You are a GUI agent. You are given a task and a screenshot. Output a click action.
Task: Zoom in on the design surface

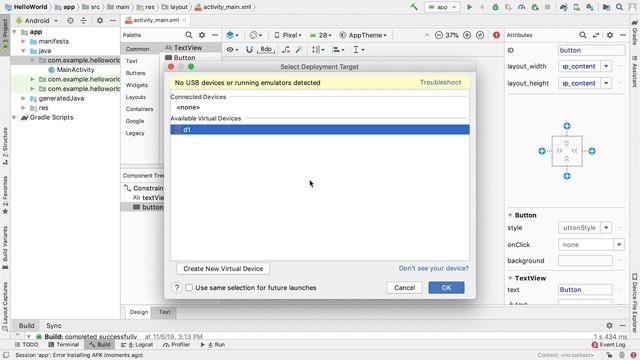(467, 35)
